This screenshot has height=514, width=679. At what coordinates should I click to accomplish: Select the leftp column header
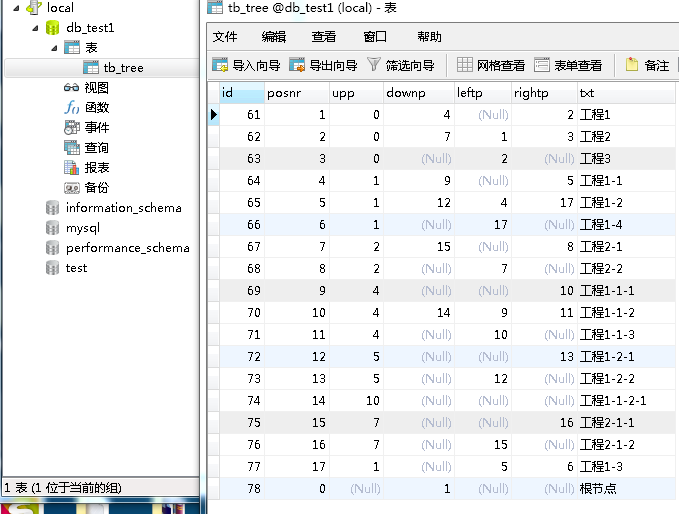coord(483,93)
